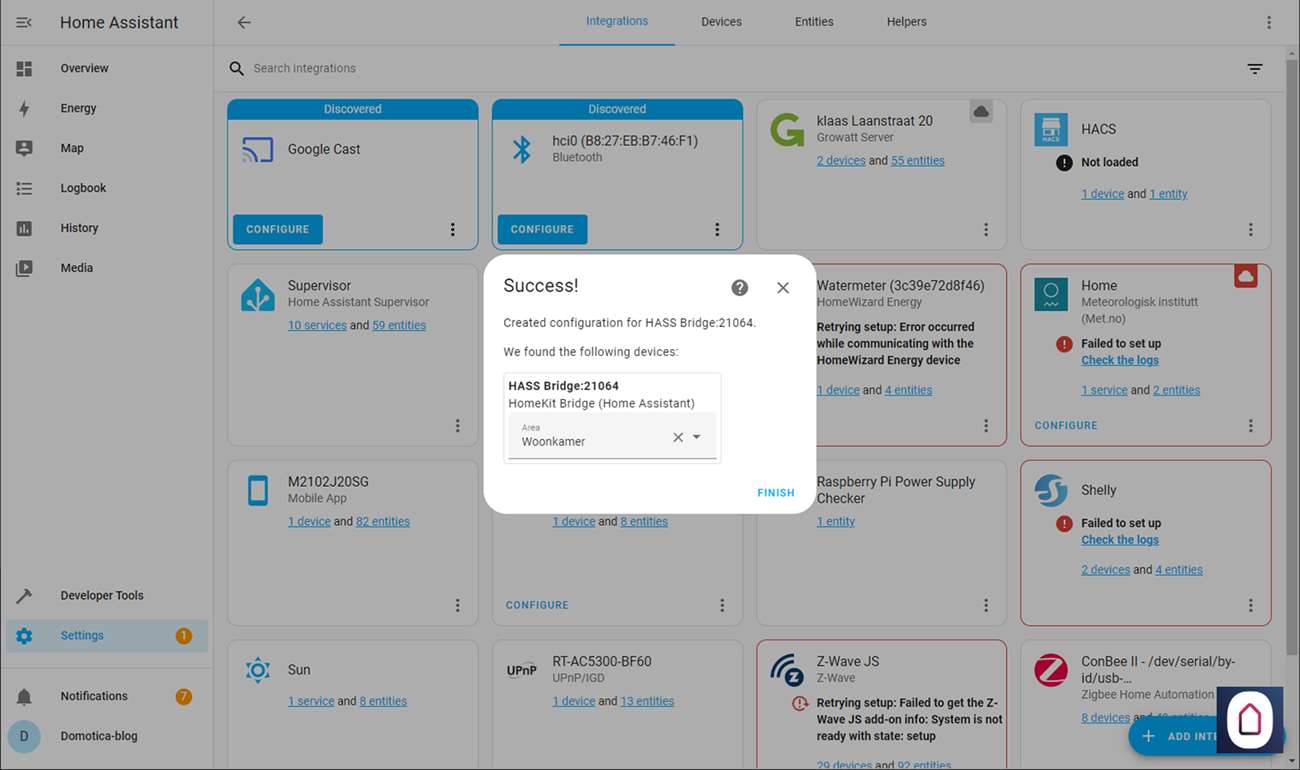The height and width of the screenshot is (770, 1300).
Task: Switch to the Devices tab
Action: [x=721, y=22]
